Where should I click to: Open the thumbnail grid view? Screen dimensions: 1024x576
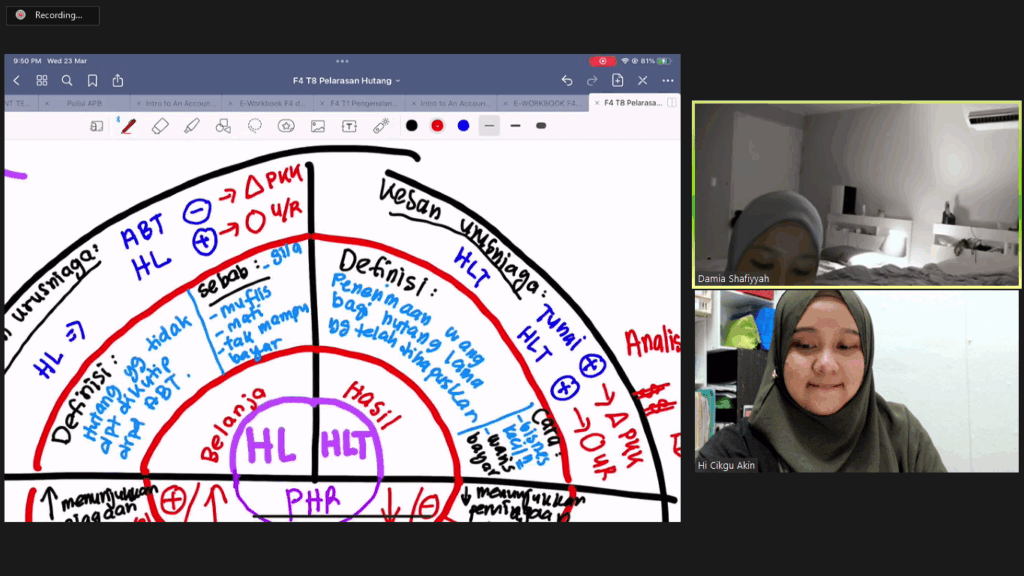tap(42, 81)
